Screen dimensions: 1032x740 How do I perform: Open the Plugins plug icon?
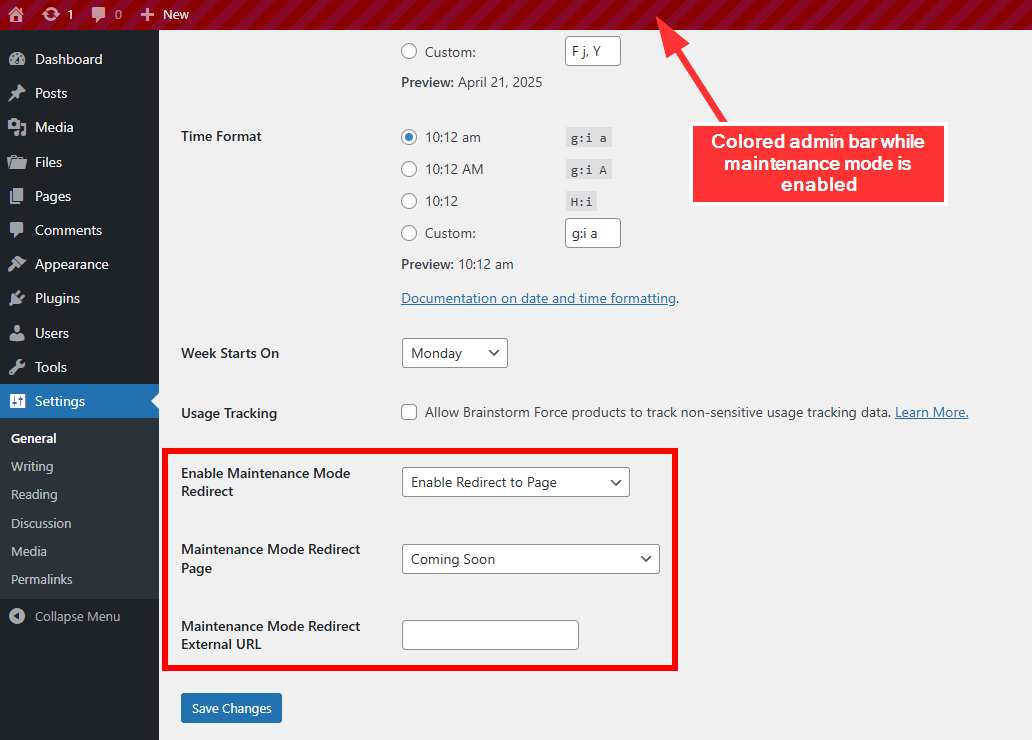click(22, 298)
